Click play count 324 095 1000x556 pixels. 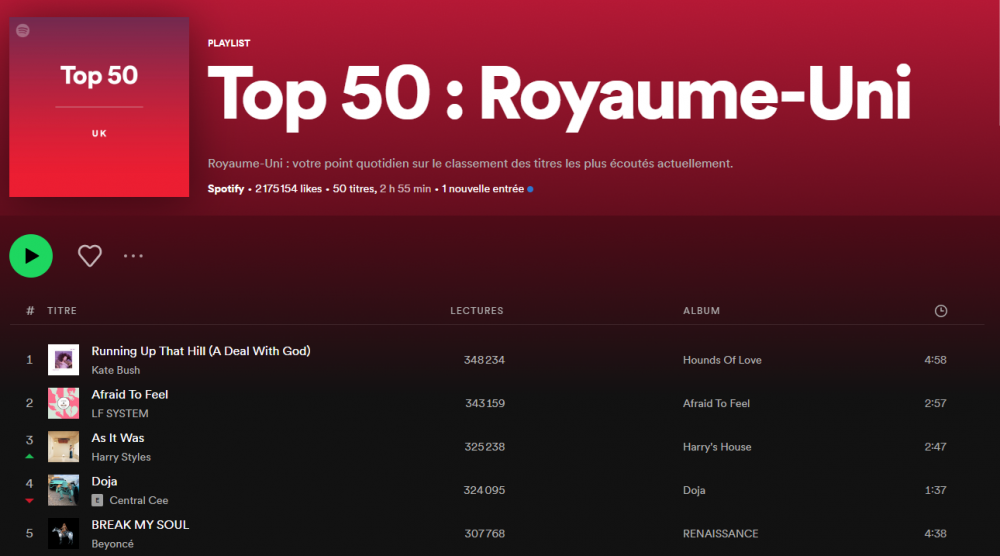point(484,490)
